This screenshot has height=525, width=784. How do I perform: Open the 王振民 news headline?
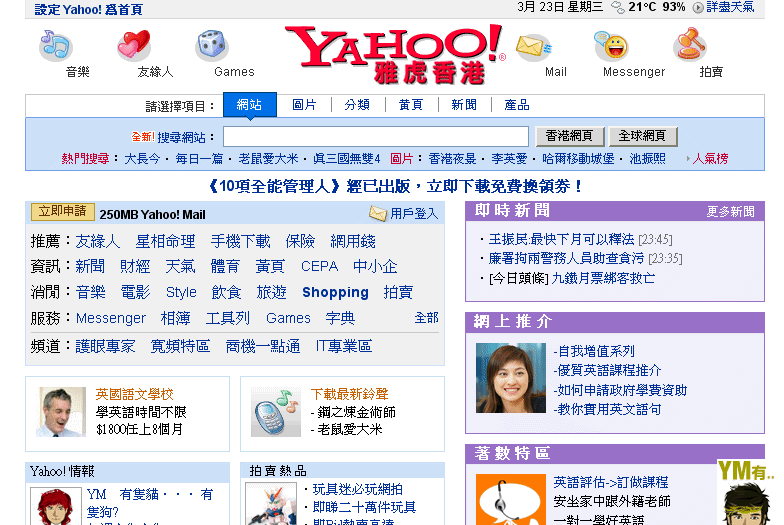point(561,240)
